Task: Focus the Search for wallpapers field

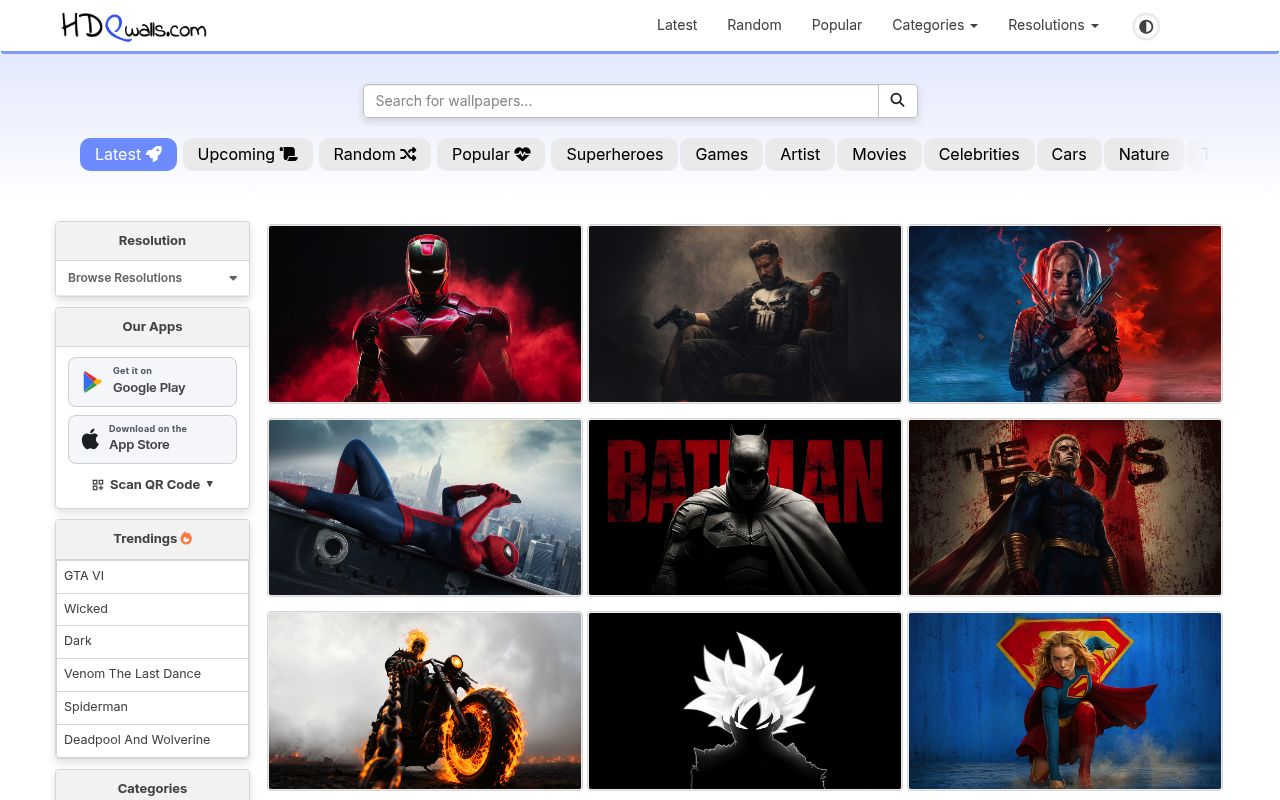Action: click(x=621, y=101)
